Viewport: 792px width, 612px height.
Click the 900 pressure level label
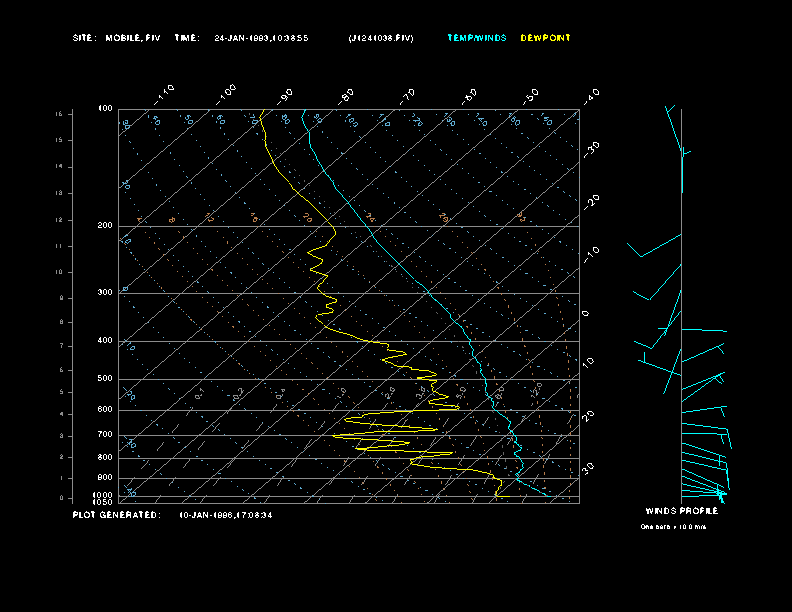pos(105,478)
